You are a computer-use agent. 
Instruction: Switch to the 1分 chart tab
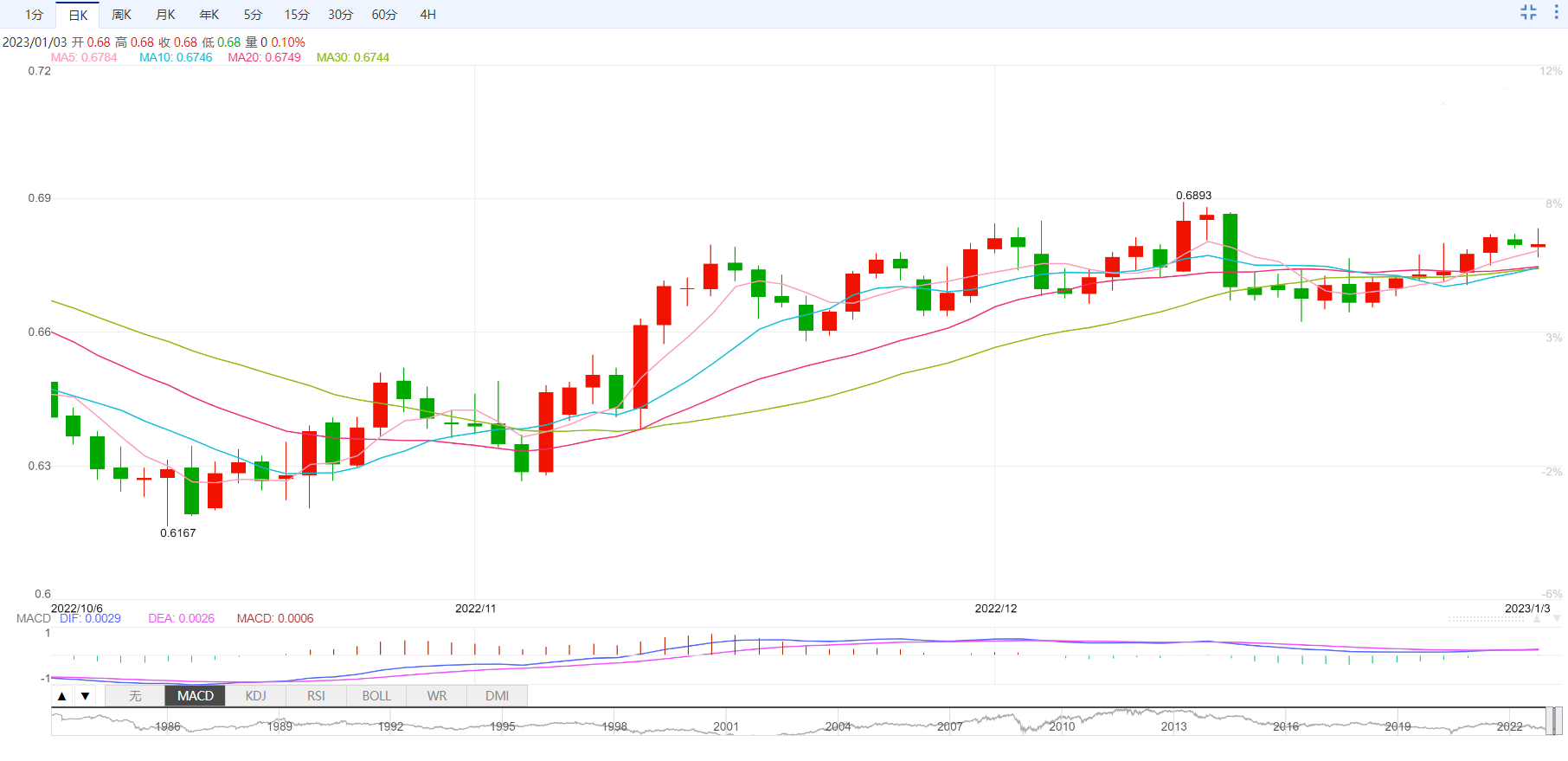(34, 15)
